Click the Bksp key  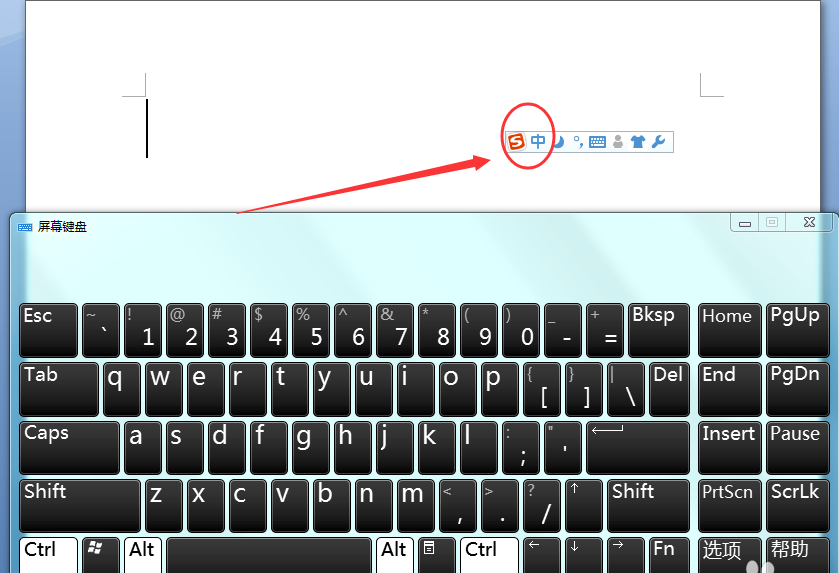tap(659, 331)
